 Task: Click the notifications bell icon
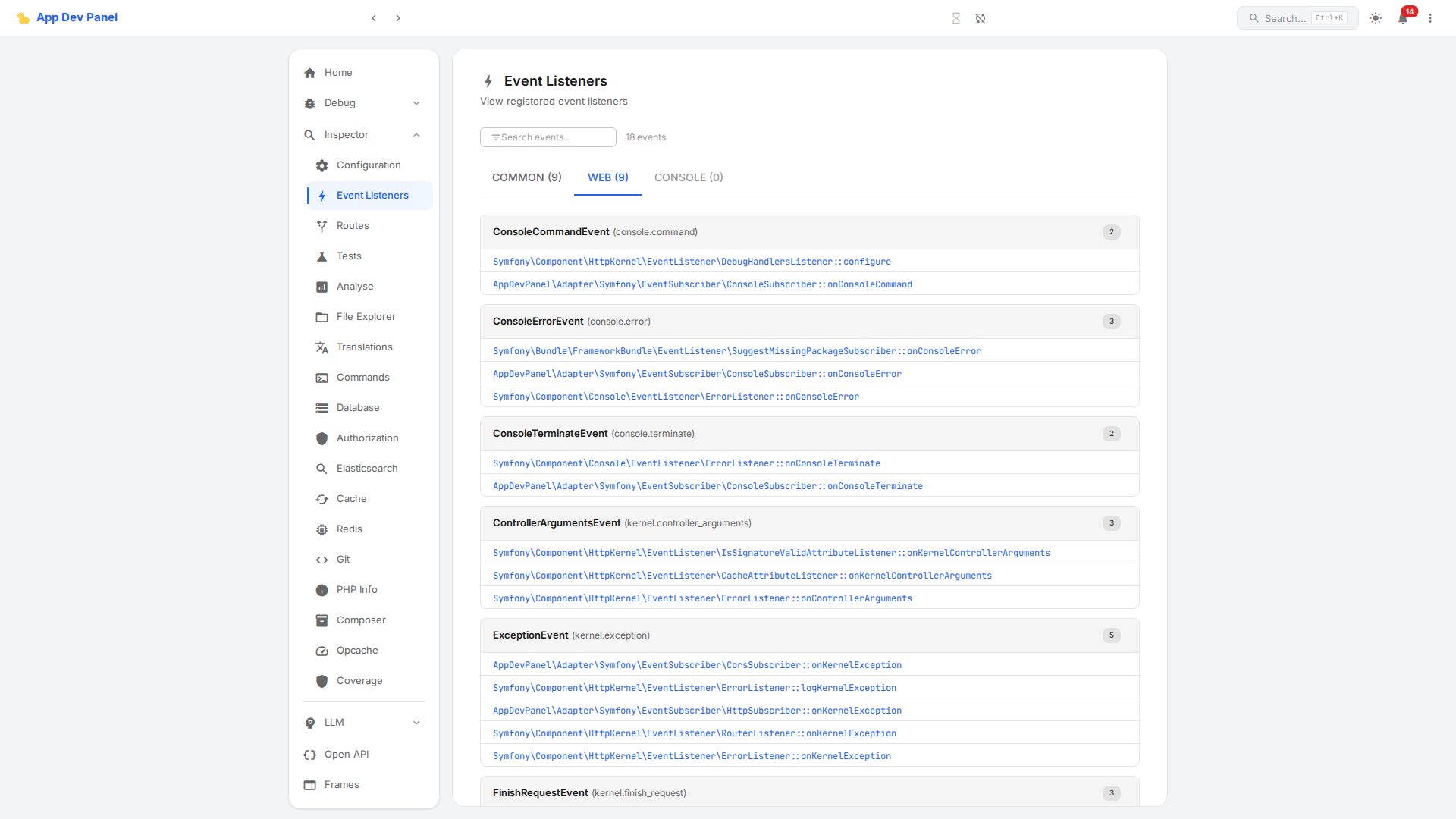(1403, 18)
